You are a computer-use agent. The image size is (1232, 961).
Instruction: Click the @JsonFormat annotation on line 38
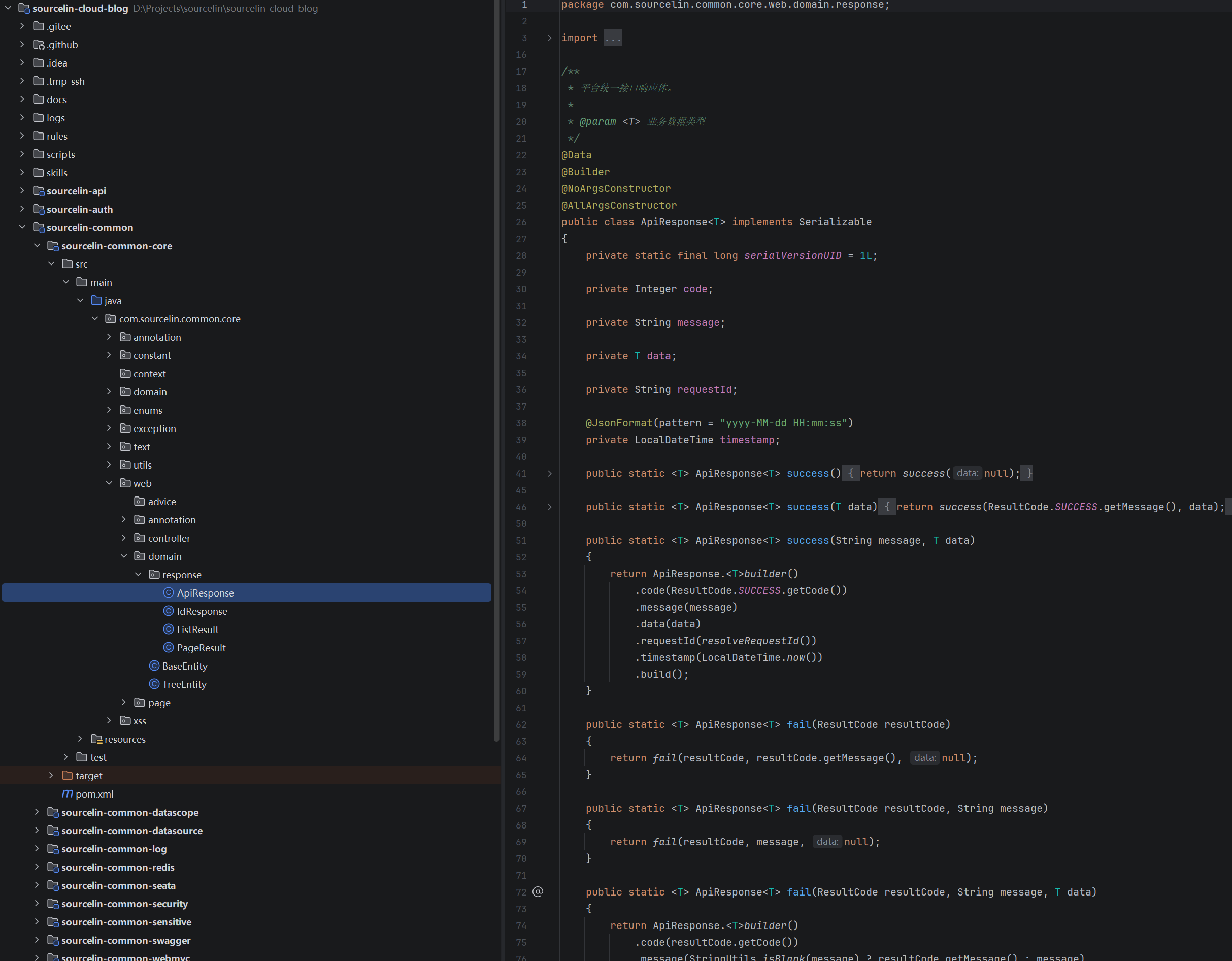(x=619, y=423)
